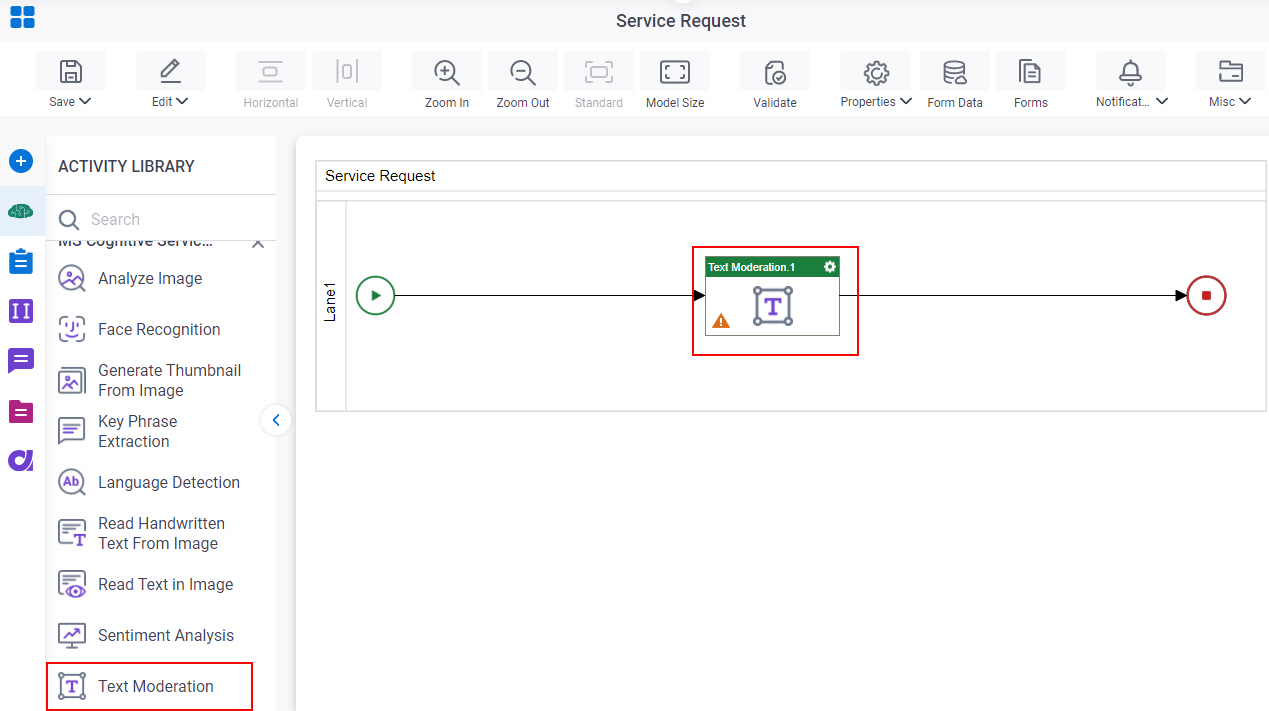Click the Zoom In magnifier icon
This screenshot has height=711, width=1269.
point(446,72)
